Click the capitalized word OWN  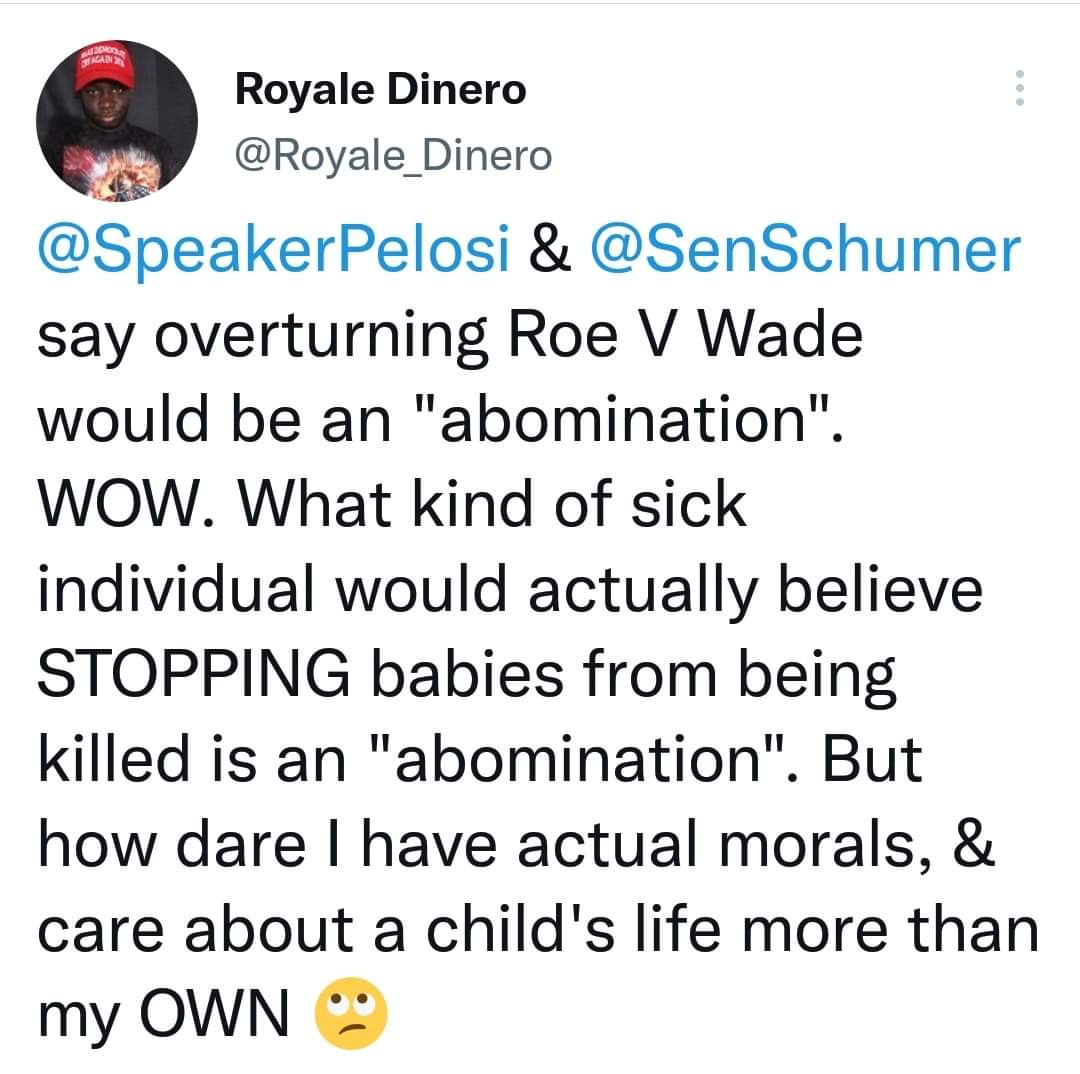tap(214, 1013)
